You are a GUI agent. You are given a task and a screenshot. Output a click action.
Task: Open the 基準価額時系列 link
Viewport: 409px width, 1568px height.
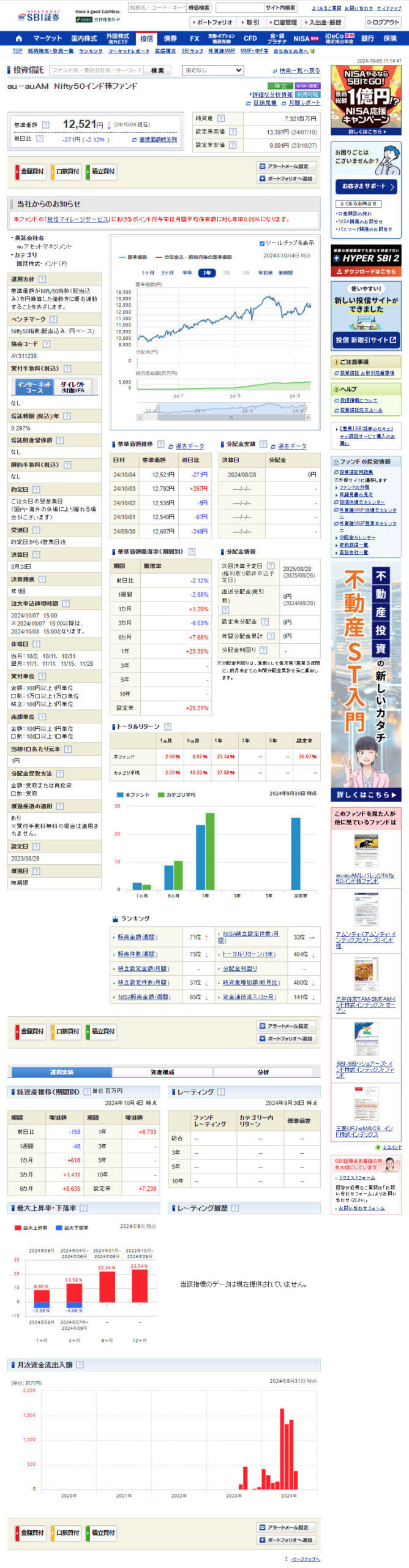point(157,140)
